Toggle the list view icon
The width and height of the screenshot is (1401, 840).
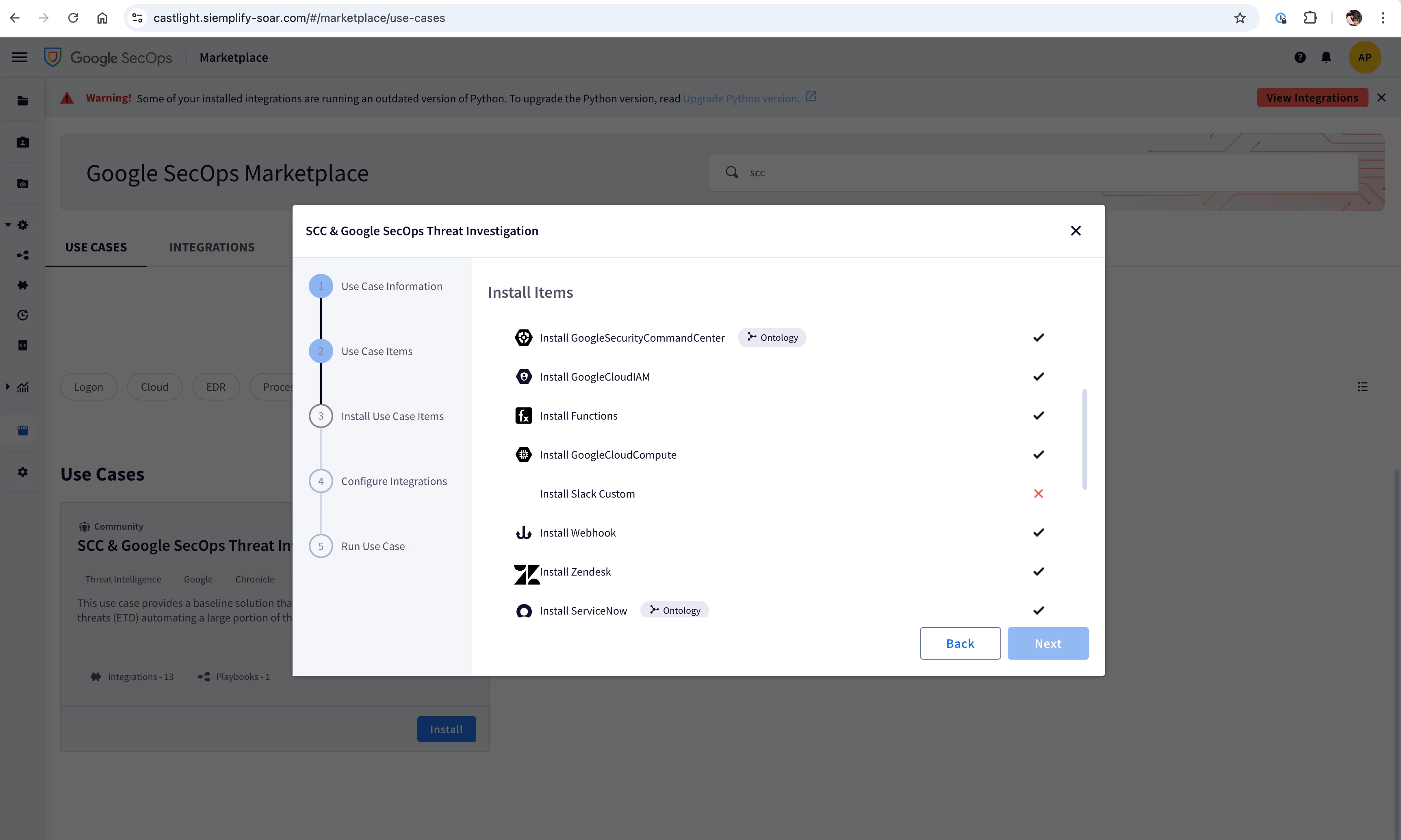tap(1362, 387)
